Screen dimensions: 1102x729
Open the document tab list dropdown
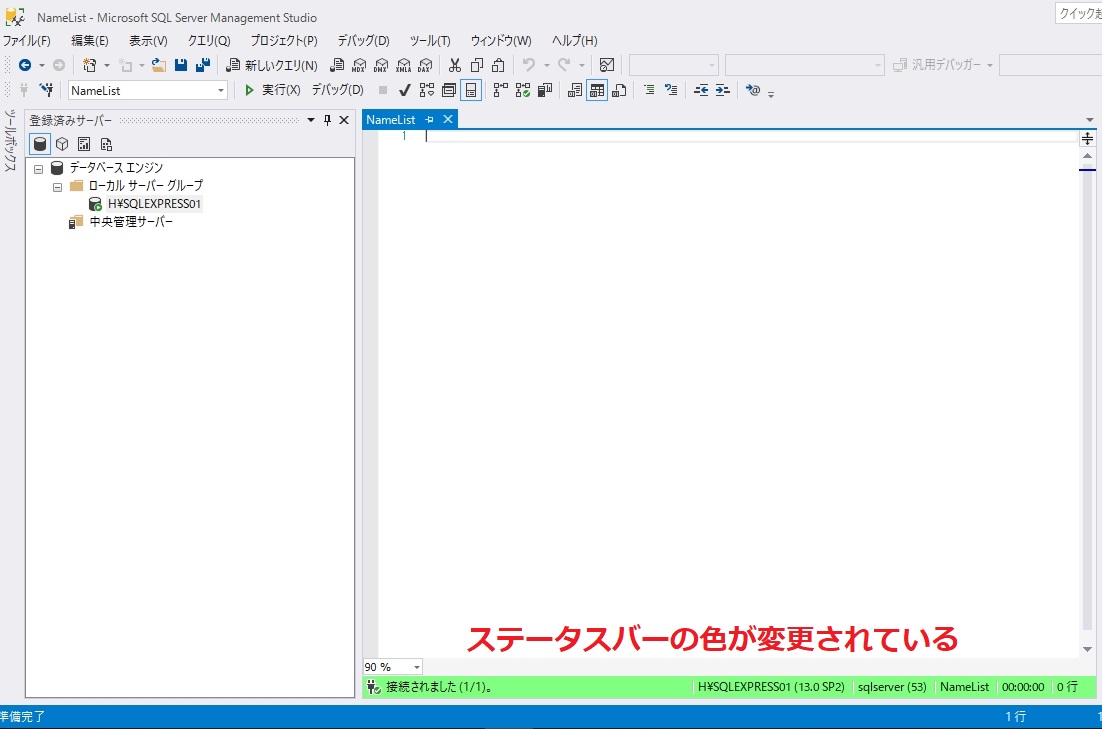[x=1089, y=120]
